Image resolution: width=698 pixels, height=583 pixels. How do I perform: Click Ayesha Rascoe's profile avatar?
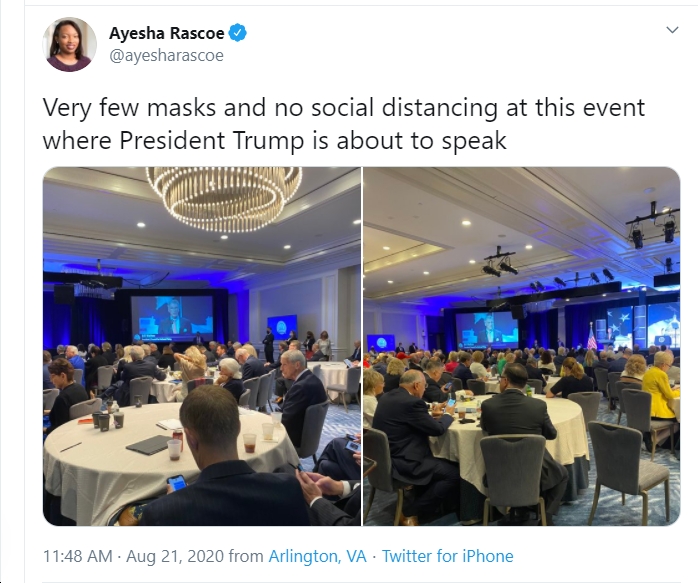[x=69, y=45]
